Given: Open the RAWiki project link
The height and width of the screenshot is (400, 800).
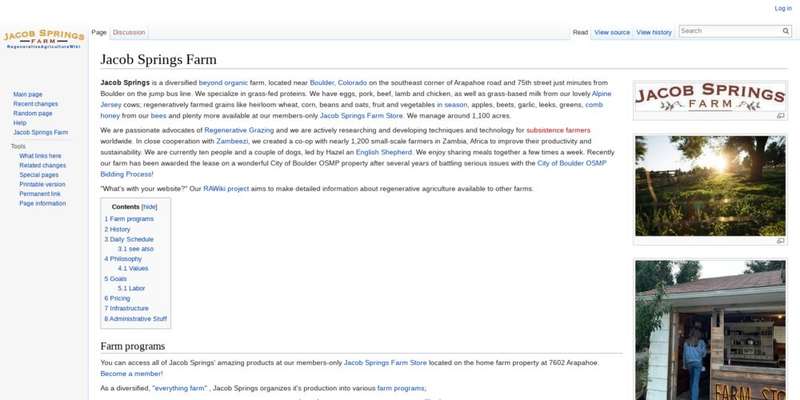Looking at the screenshot, I should [x=226, y=189].
